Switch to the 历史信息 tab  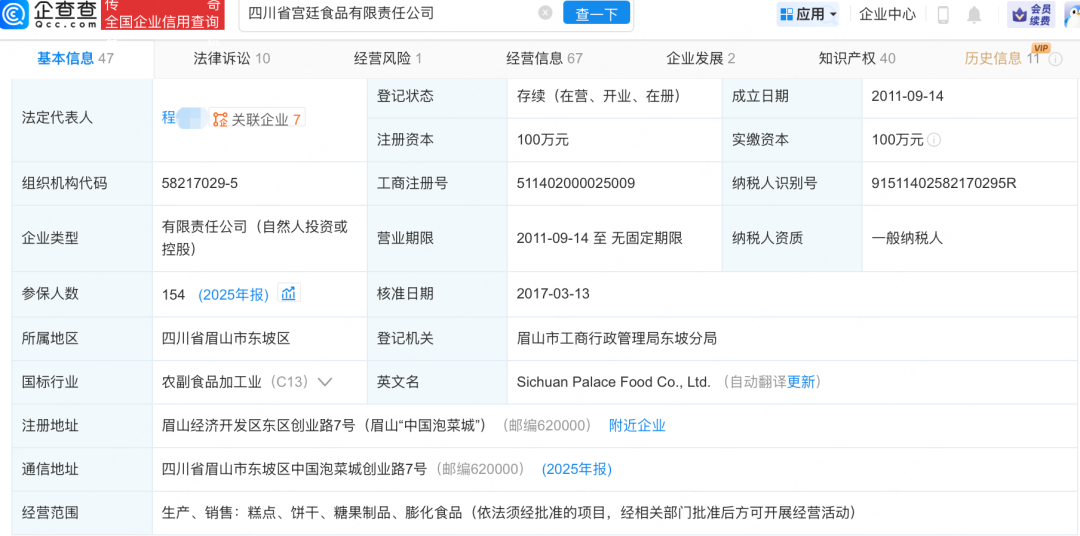[x=1001, y=59]
